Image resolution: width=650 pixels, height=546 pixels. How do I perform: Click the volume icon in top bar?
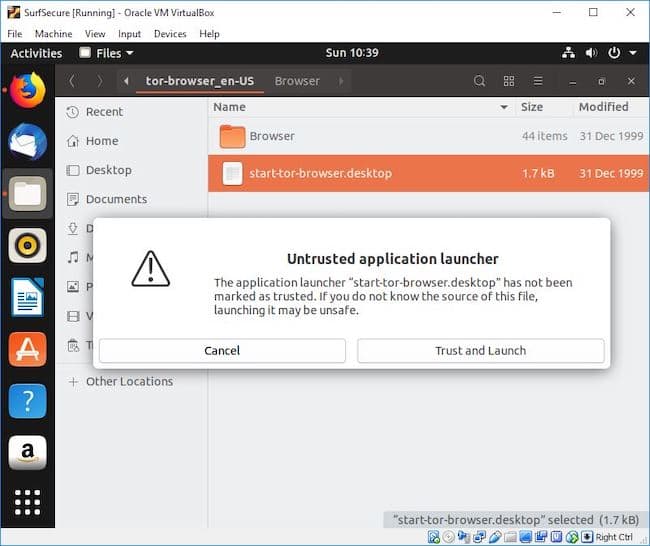[x=591, y=53]
